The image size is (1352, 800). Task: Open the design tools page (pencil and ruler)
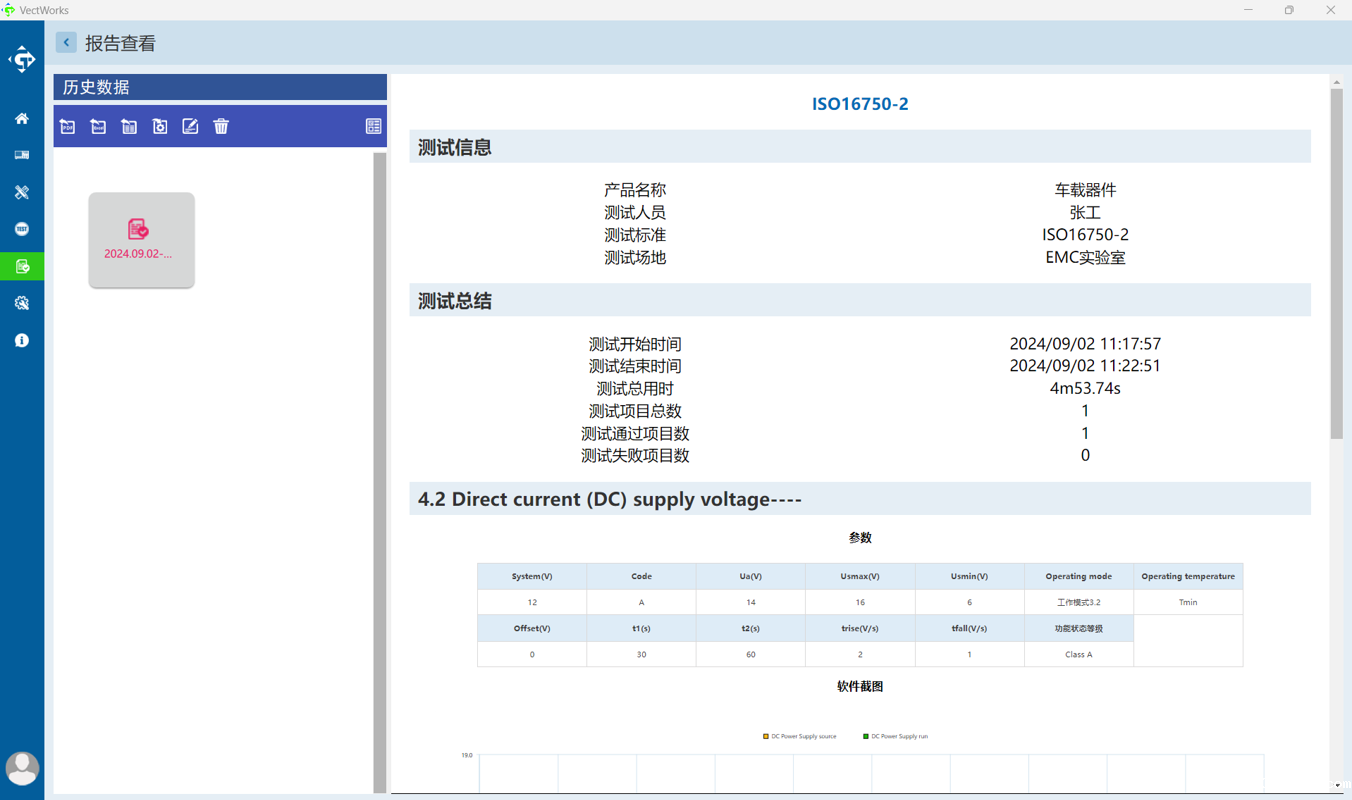coord(22,192)
